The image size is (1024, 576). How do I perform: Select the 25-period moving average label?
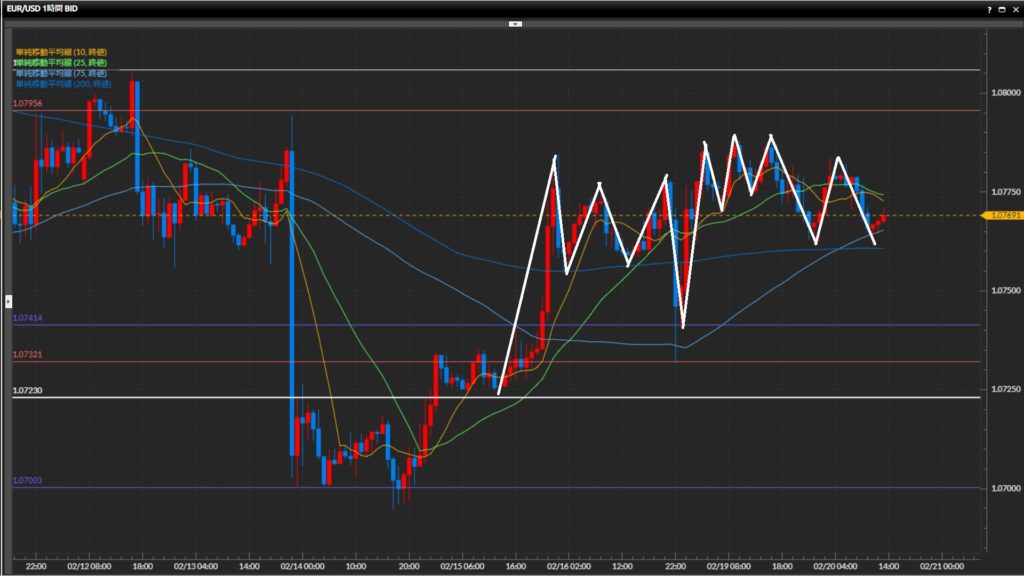tap(59, 63)
